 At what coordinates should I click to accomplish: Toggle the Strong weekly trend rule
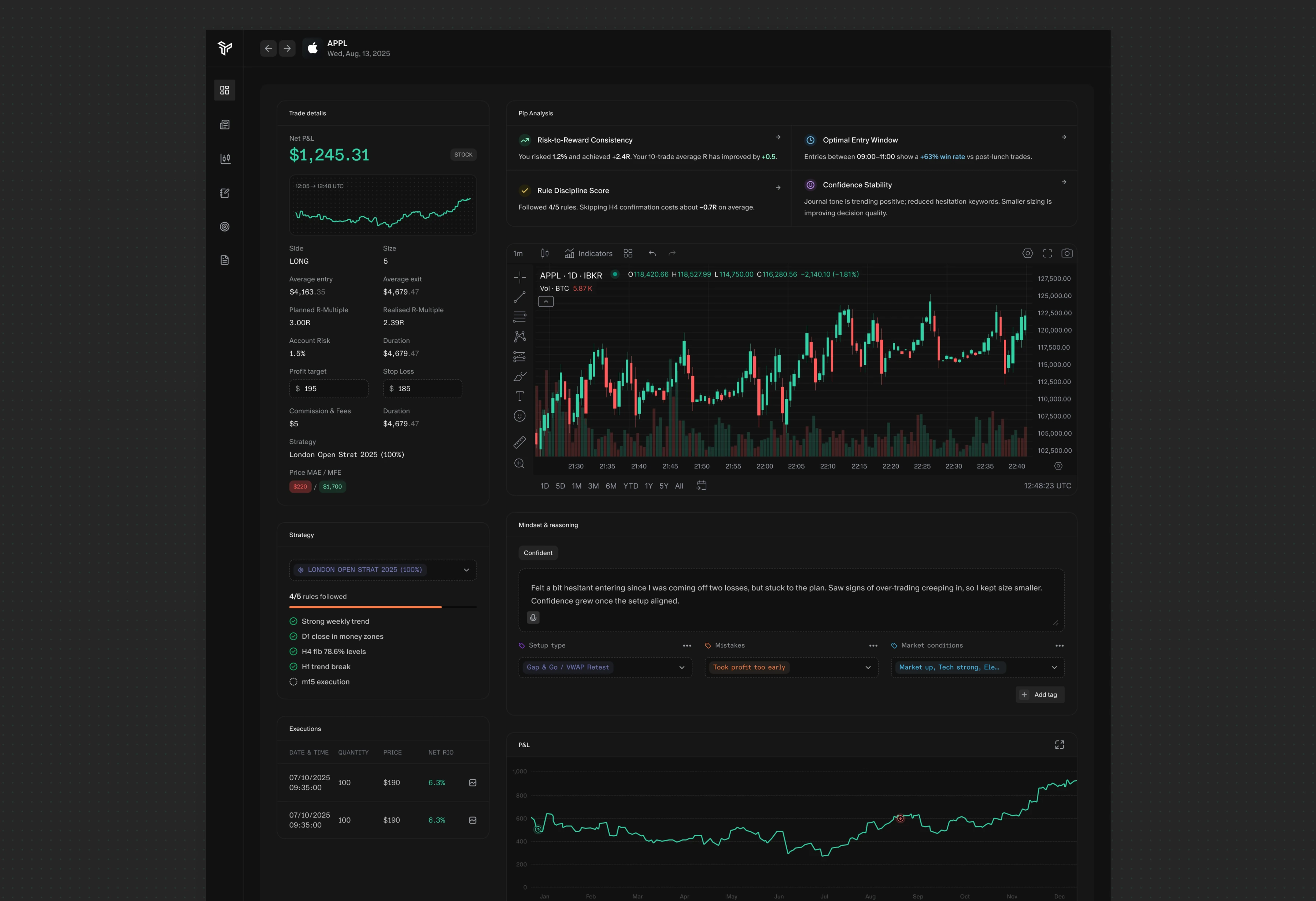pyautogui.click(x=293, y=622)
